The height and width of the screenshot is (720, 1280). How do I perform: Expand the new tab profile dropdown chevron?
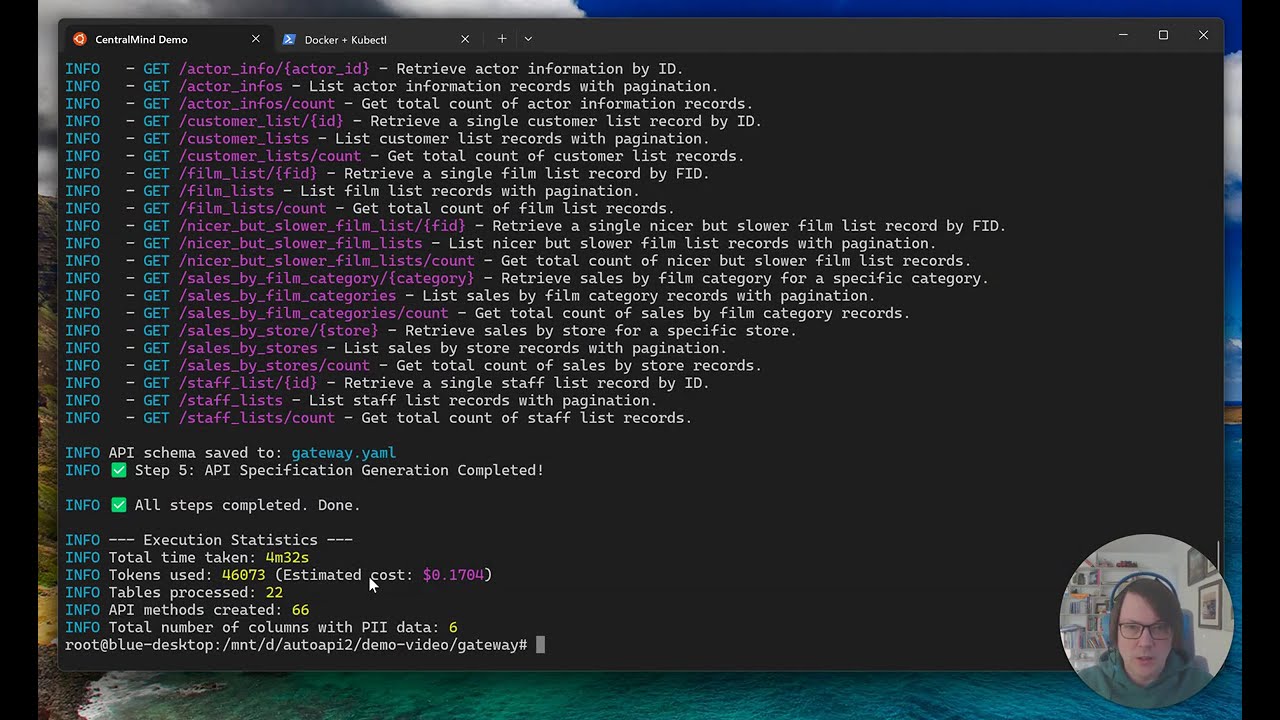(528, 39)
